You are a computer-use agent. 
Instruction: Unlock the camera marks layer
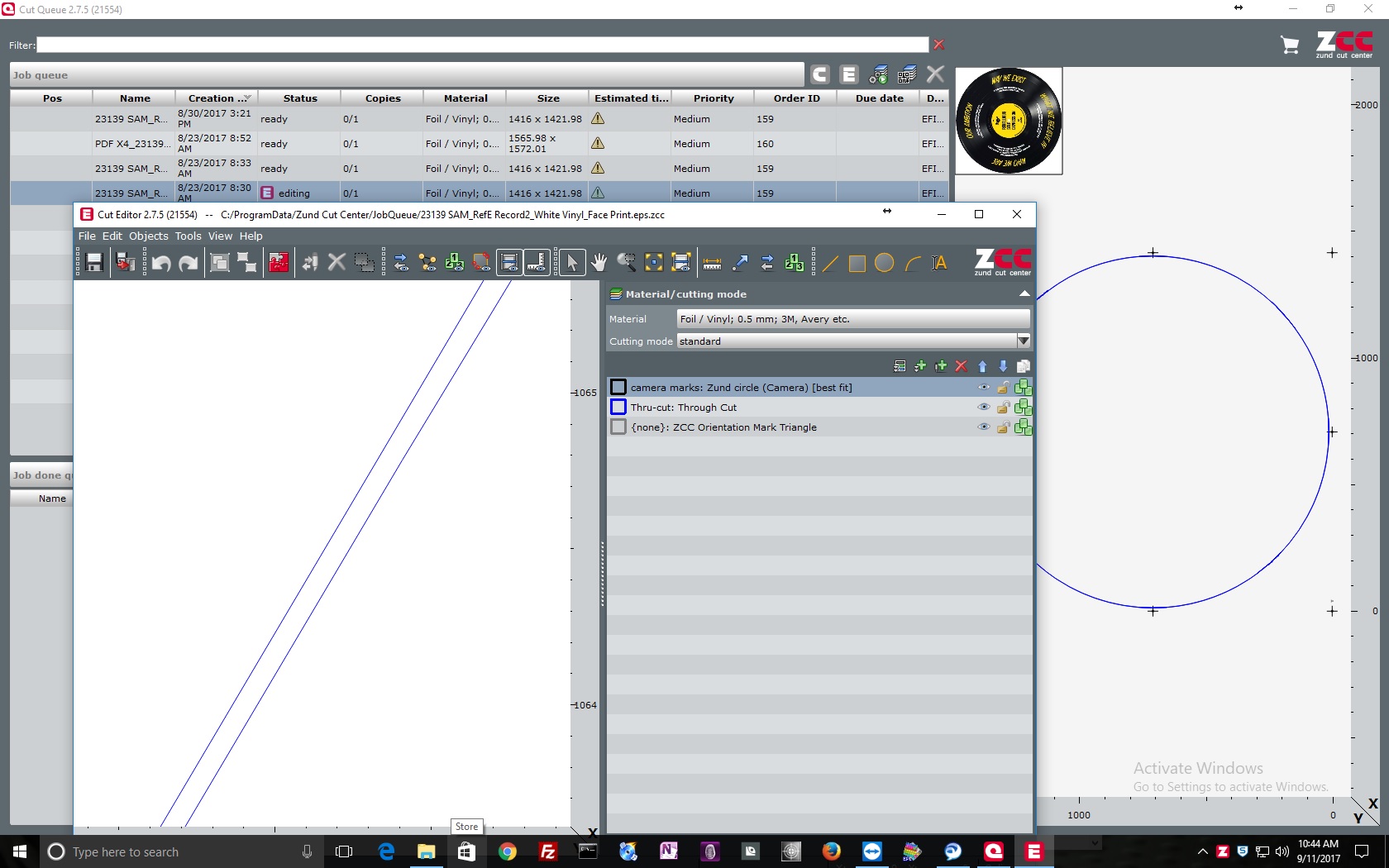click(1002, 387)
